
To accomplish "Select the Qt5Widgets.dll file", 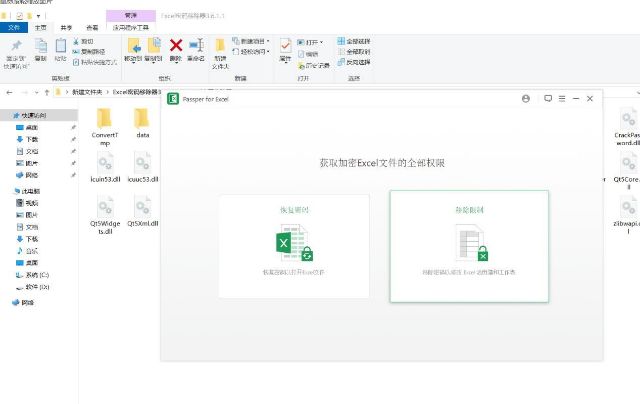I will (105, 215).
